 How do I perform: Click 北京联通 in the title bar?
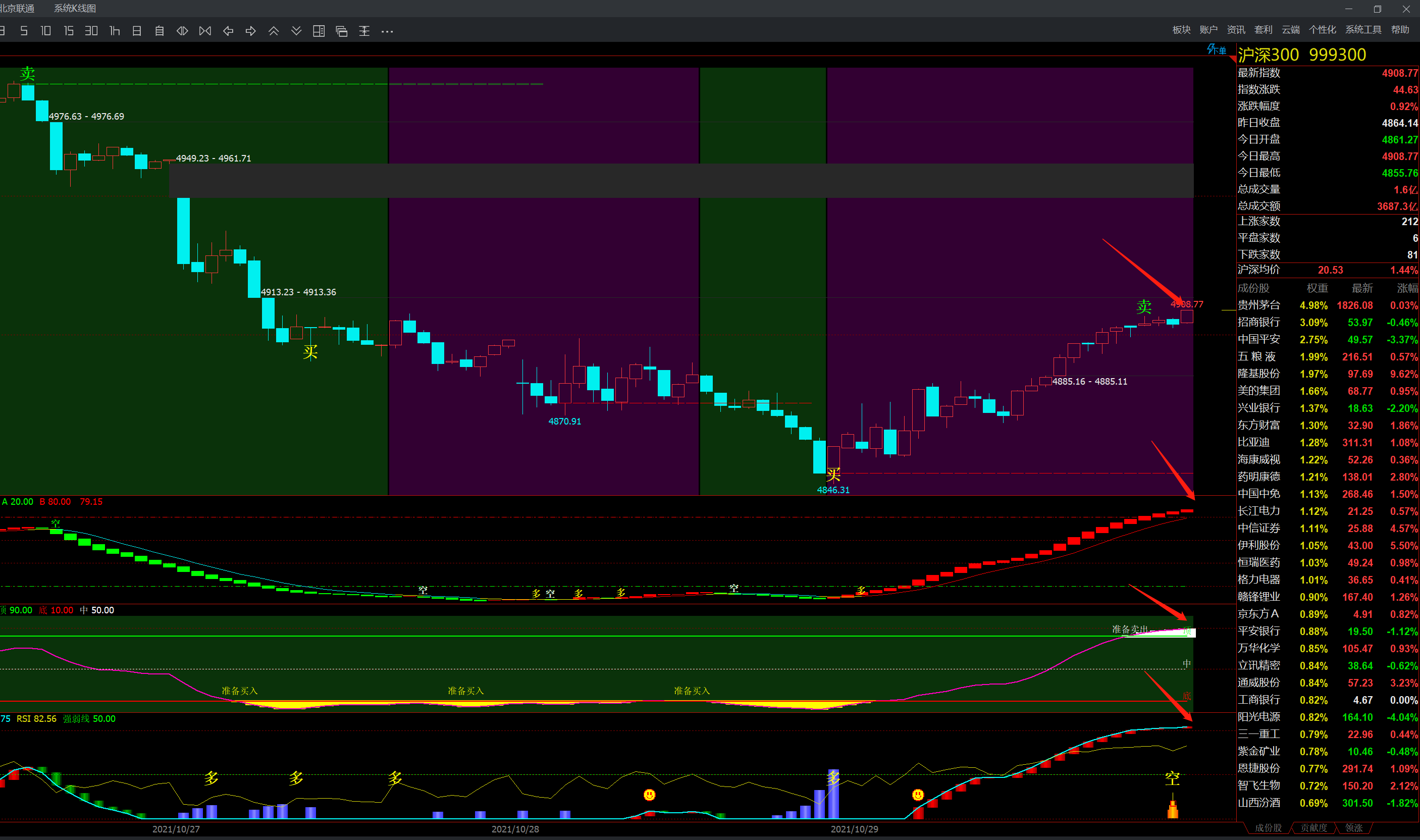[x=17, y=9]
